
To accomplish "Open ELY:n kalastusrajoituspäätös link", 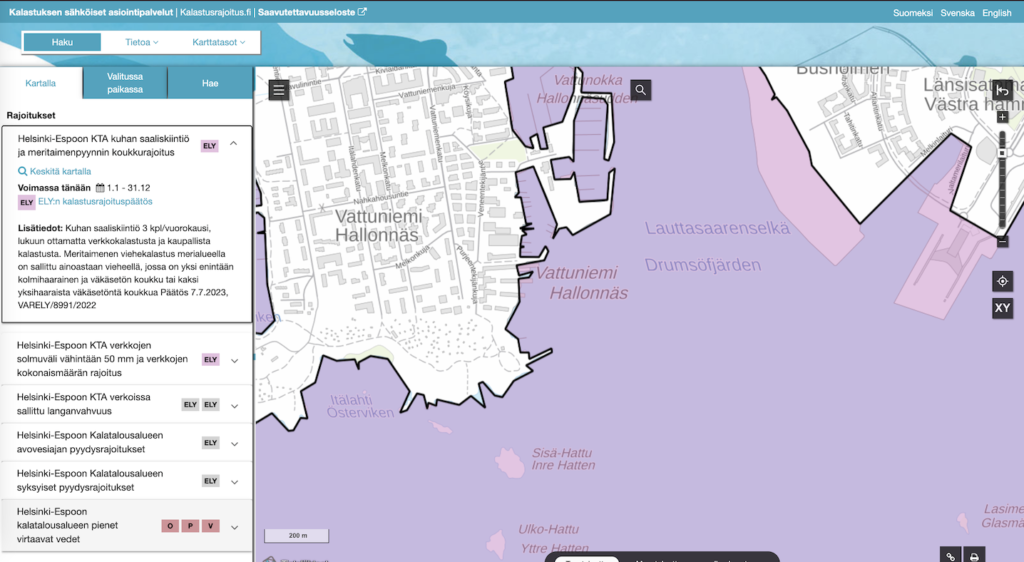I will pyautogui.click(x=95, y=201).
